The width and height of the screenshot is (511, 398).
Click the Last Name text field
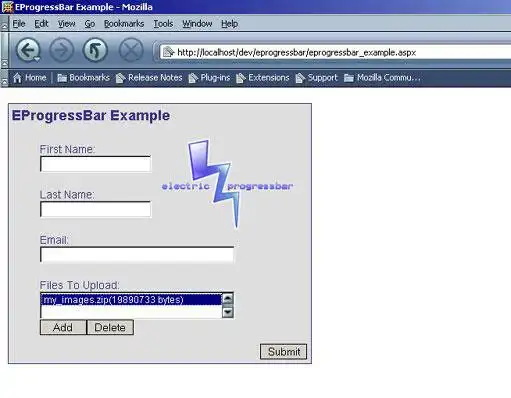[96, 209]
